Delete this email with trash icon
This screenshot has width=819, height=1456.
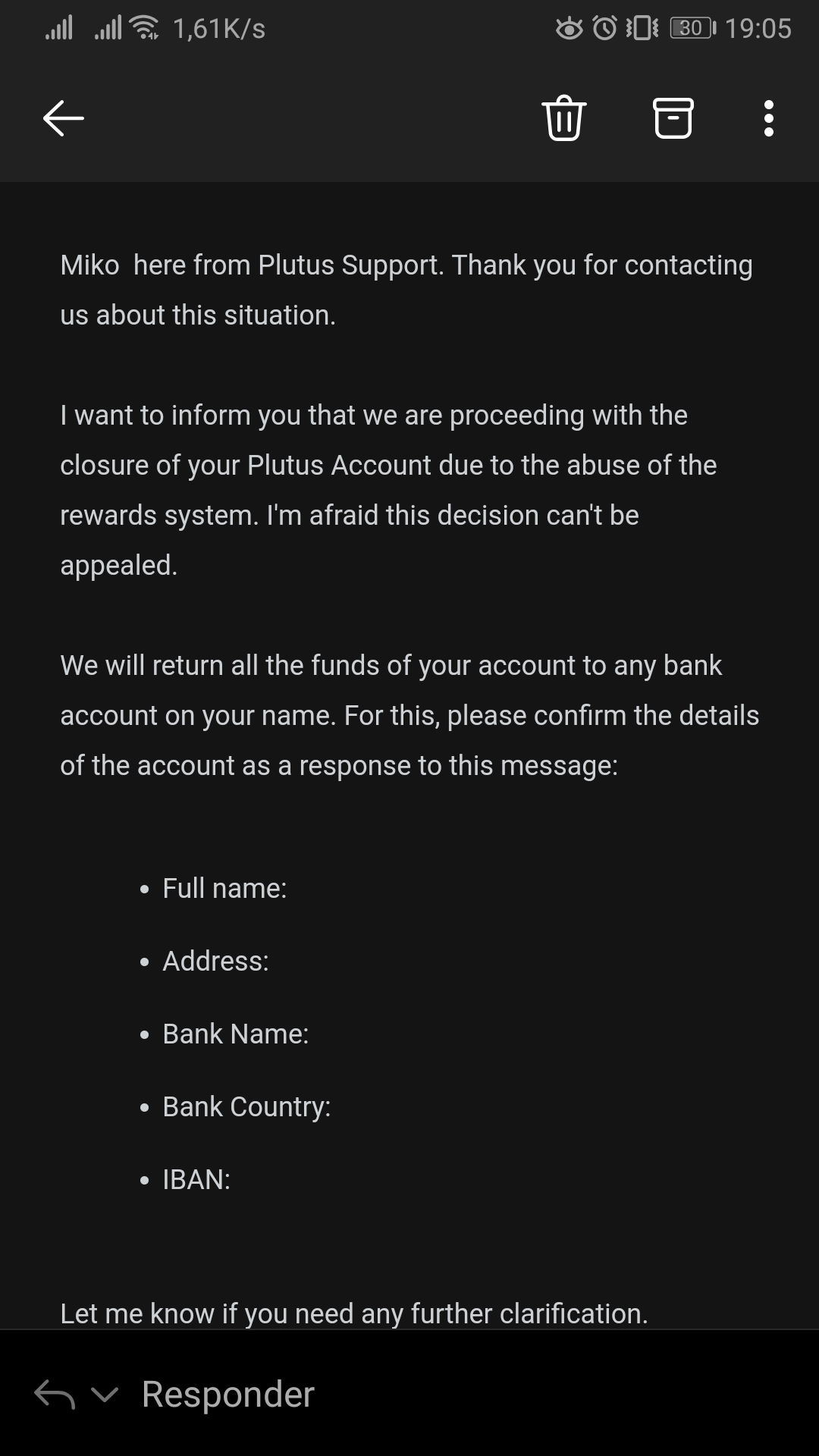point(564,119)
